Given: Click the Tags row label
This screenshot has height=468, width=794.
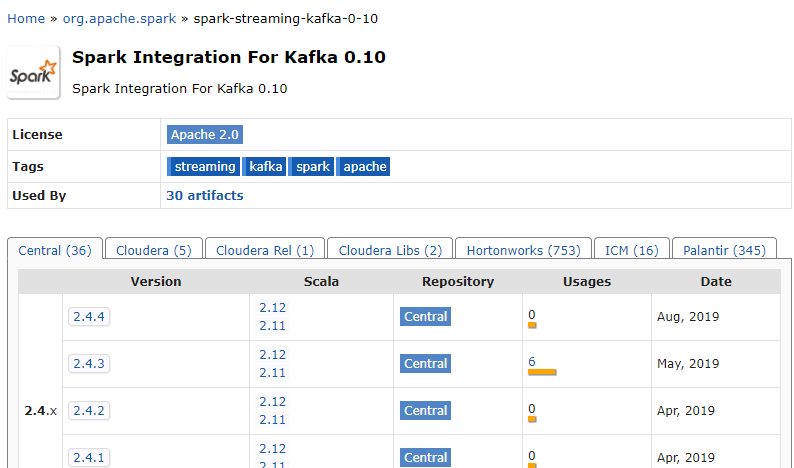Looking at the screenshot, I should (x=28, y=167).
